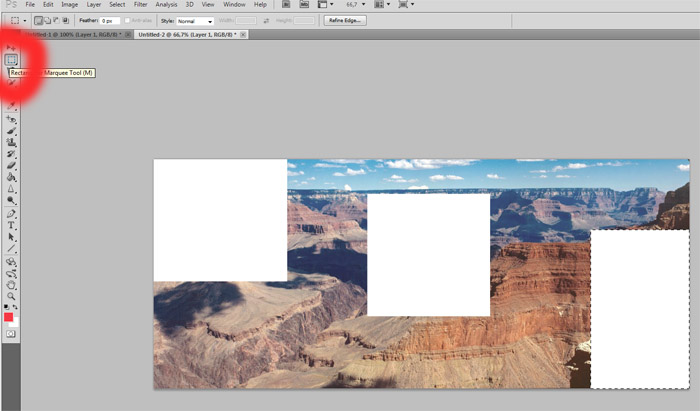Select the Dodge tool
Screen dimensions: 700x411
point(11,200)
